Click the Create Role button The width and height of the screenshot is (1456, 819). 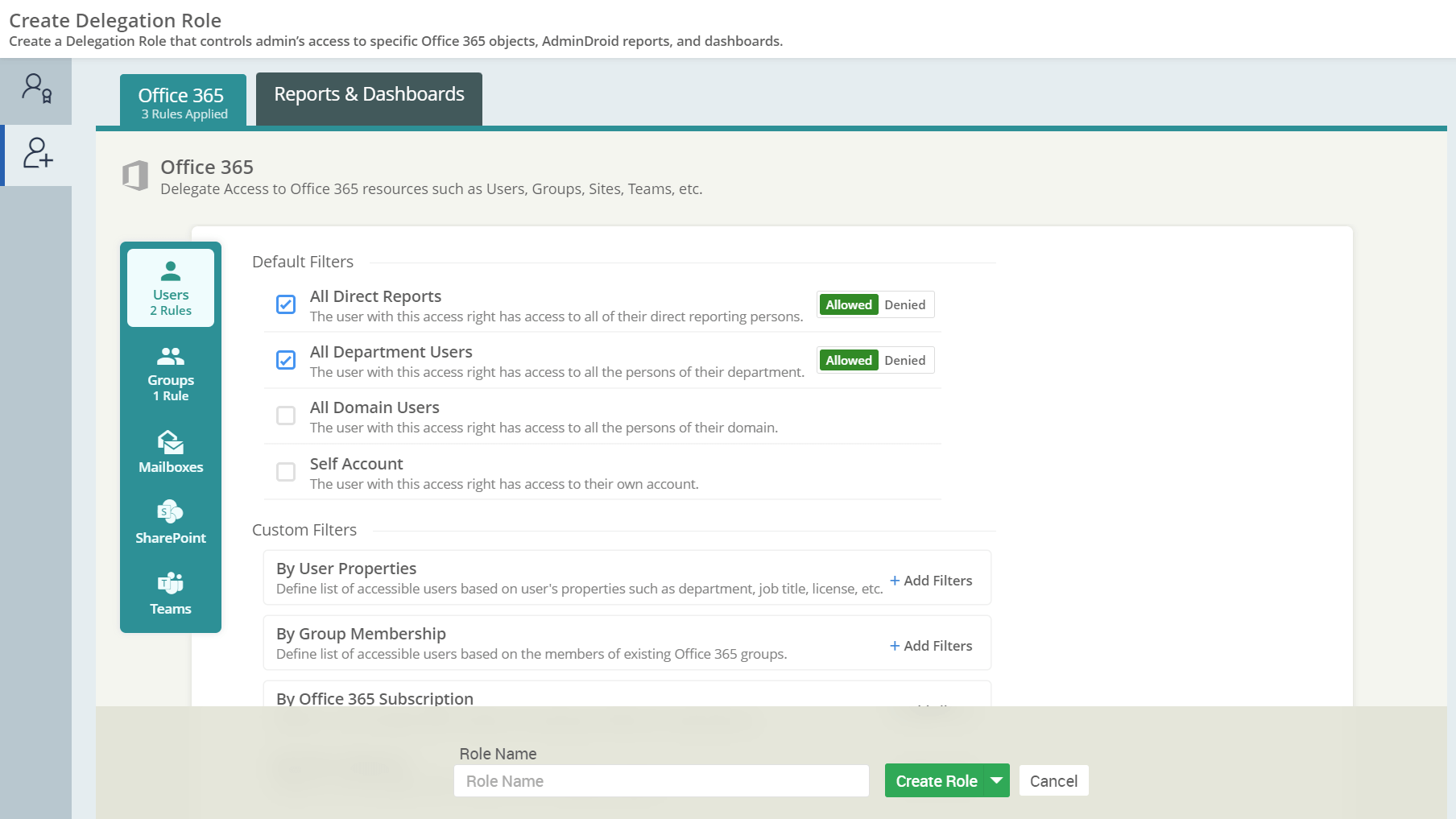pyautogui.click(x=937, y=780)
